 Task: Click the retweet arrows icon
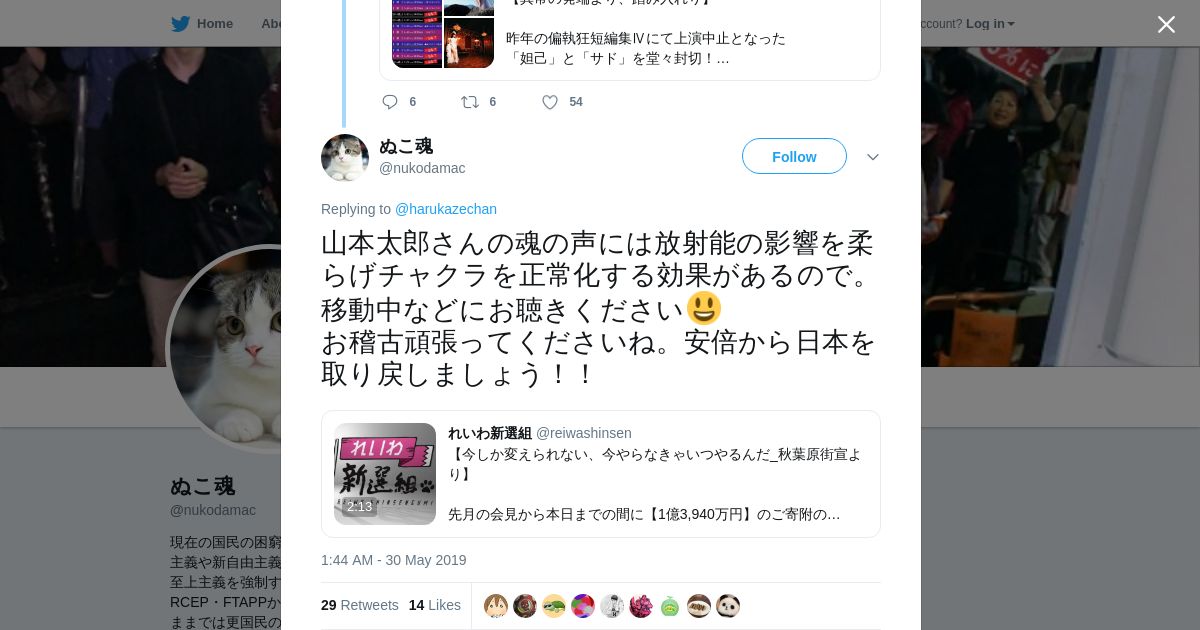(469, 102)
